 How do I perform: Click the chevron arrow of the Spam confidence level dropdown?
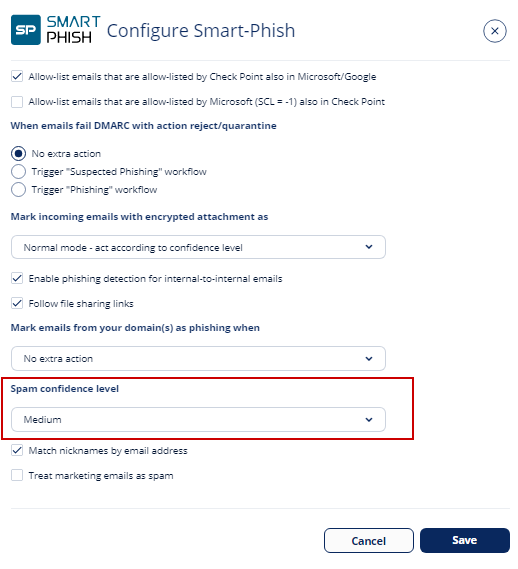click(x=369, y=420)
